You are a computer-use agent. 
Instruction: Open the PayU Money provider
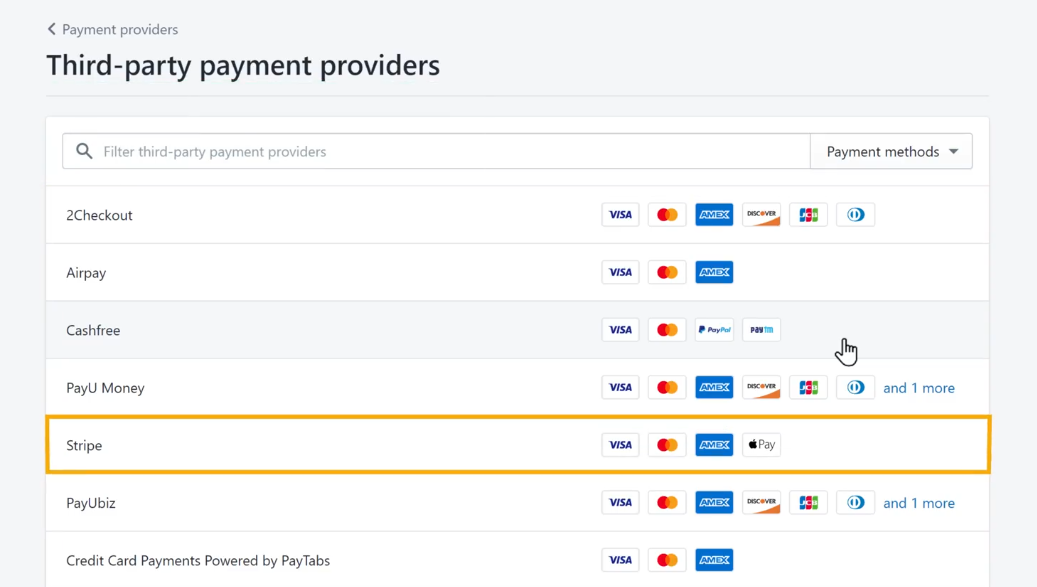[517, 387]
